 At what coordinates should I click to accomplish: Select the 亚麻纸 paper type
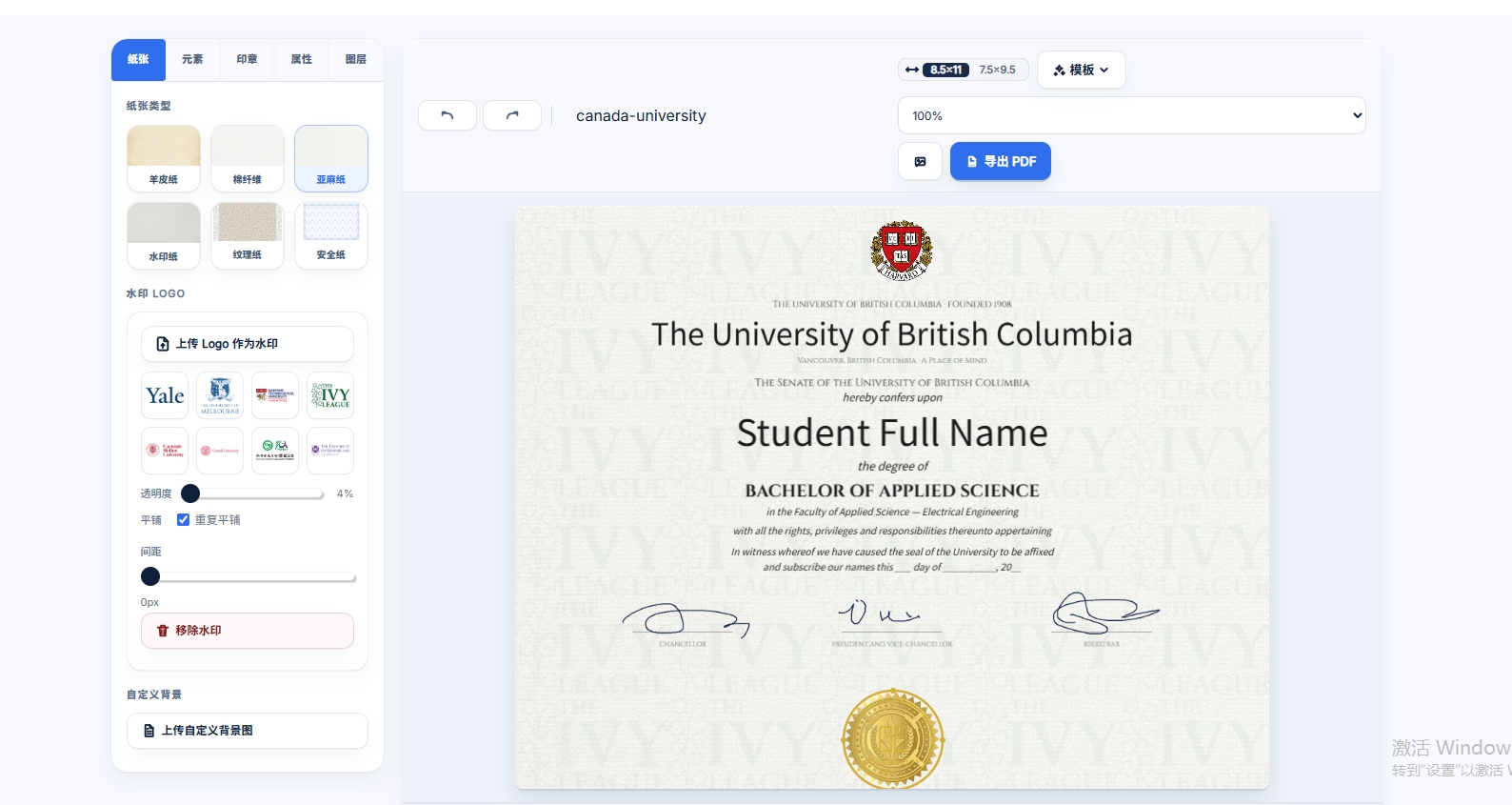pos(331,158)
